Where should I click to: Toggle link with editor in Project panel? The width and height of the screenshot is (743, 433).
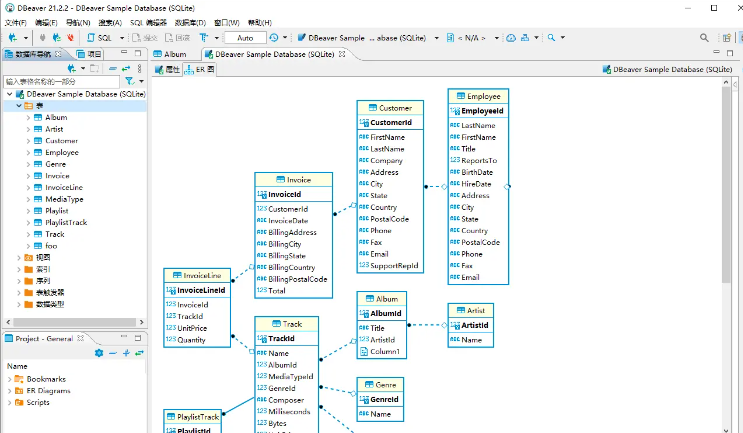(139, 353)
